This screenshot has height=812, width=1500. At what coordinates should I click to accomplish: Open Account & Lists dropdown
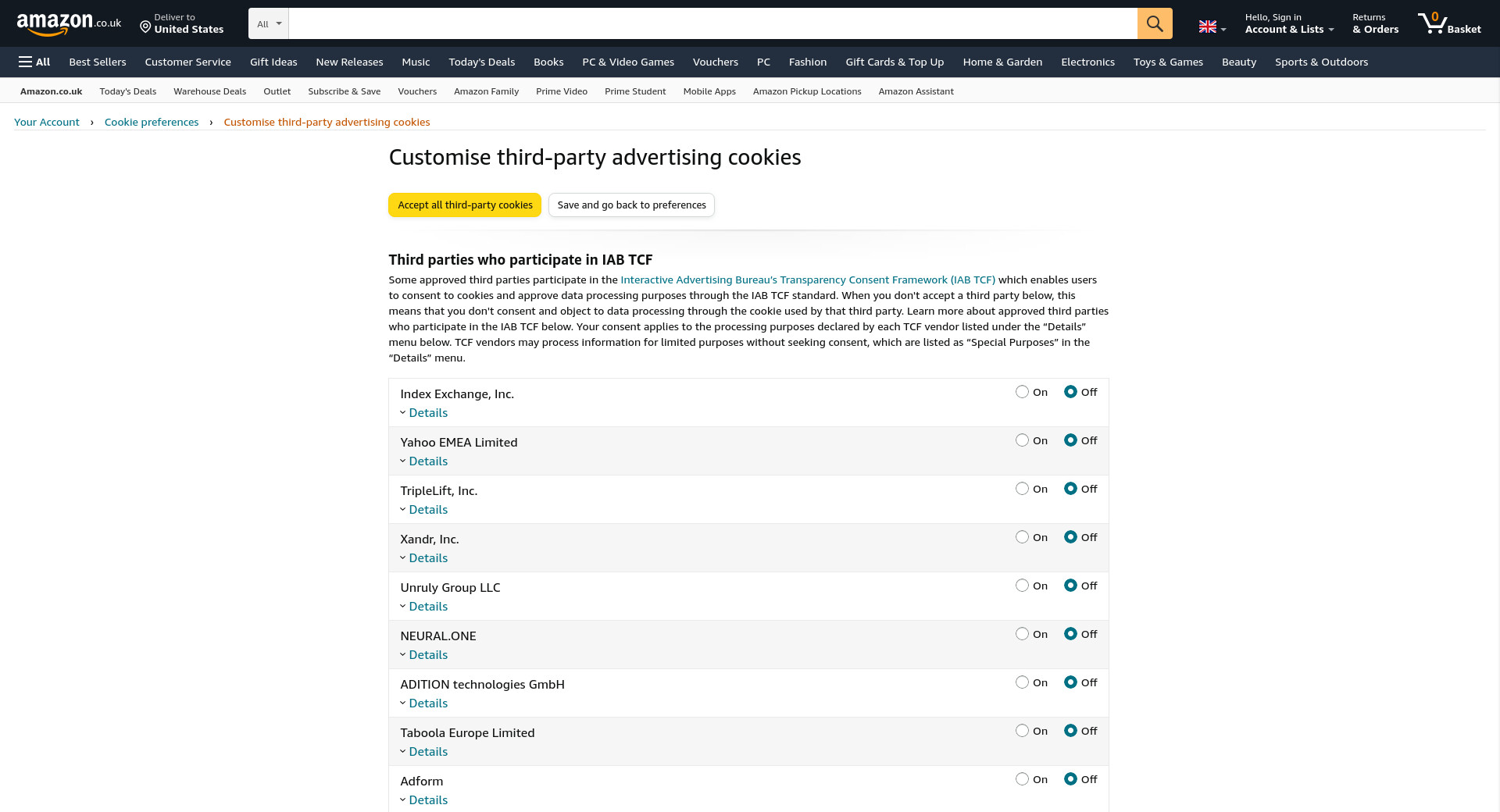1288,30
